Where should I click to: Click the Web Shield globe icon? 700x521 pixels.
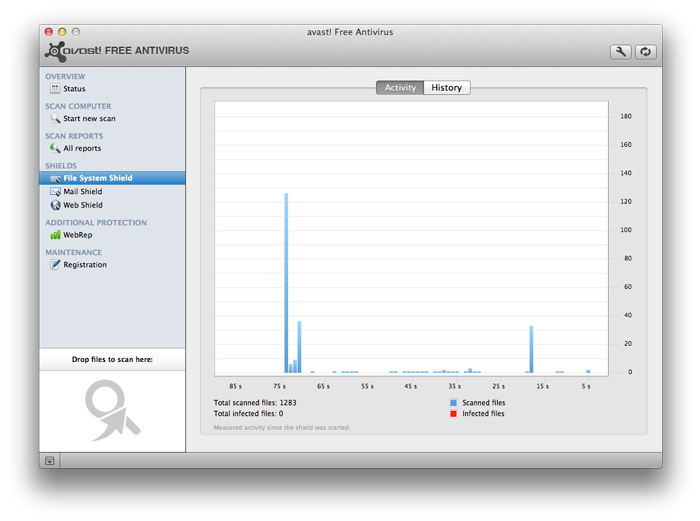(55, 205)
